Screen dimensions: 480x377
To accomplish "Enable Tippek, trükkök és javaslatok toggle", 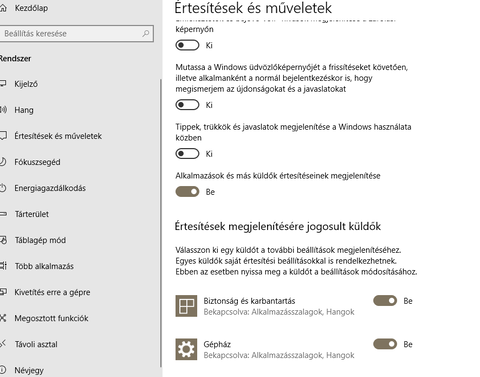I will 187,153.
